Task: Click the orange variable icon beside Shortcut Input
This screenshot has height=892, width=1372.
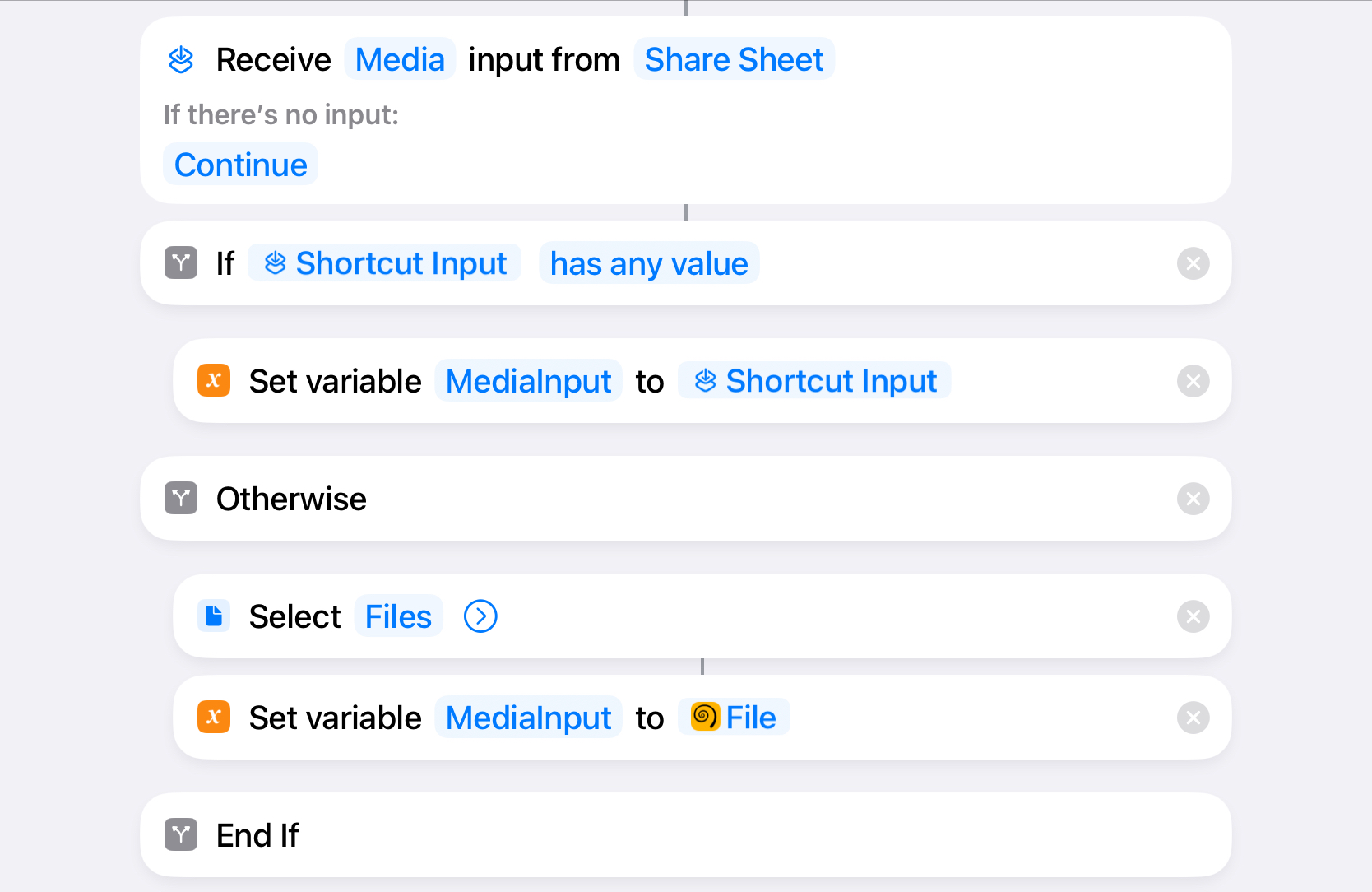Action: tap(214, 381)
